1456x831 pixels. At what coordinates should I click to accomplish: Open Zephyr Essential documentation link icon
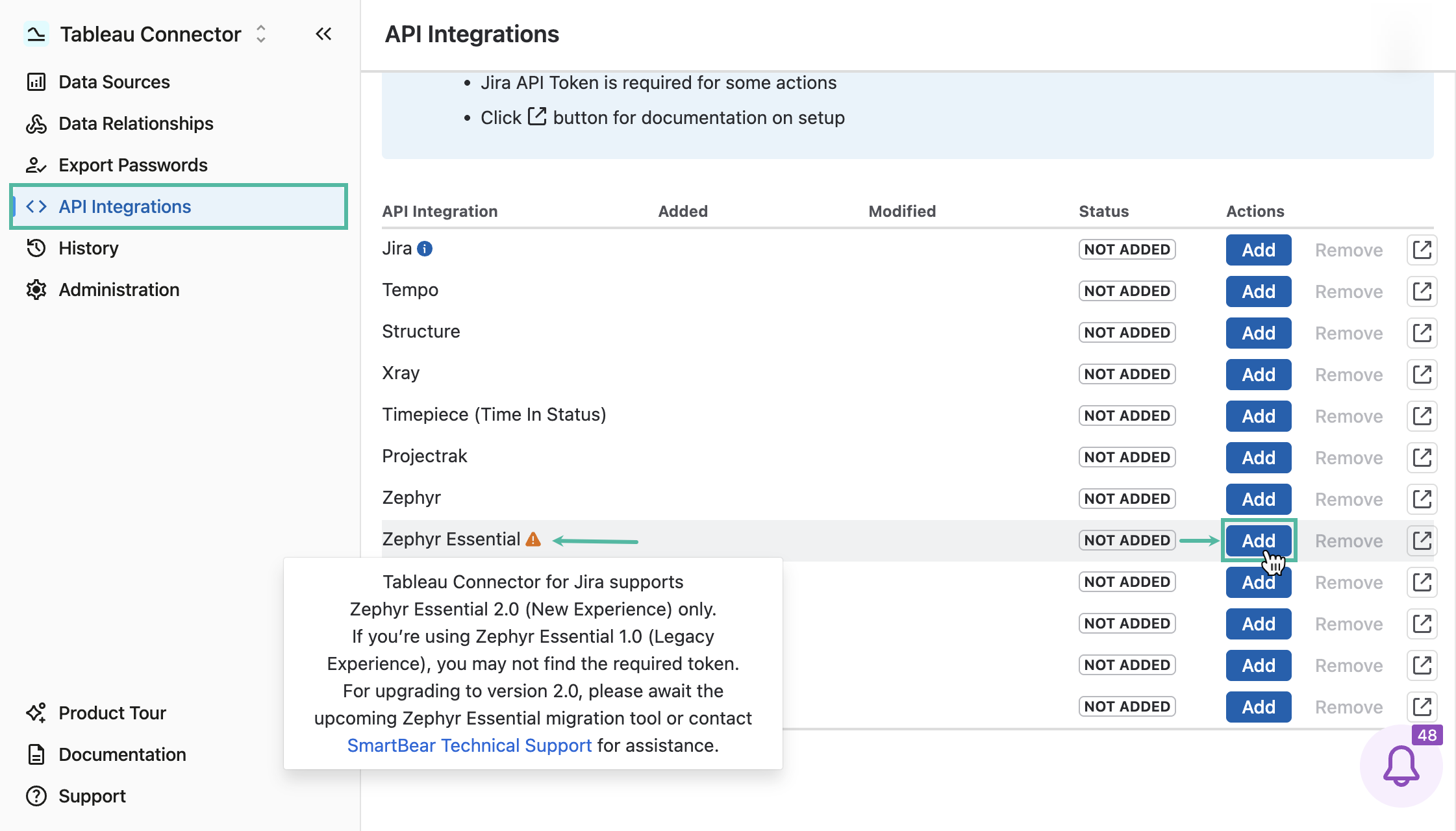click(1422, 541)
